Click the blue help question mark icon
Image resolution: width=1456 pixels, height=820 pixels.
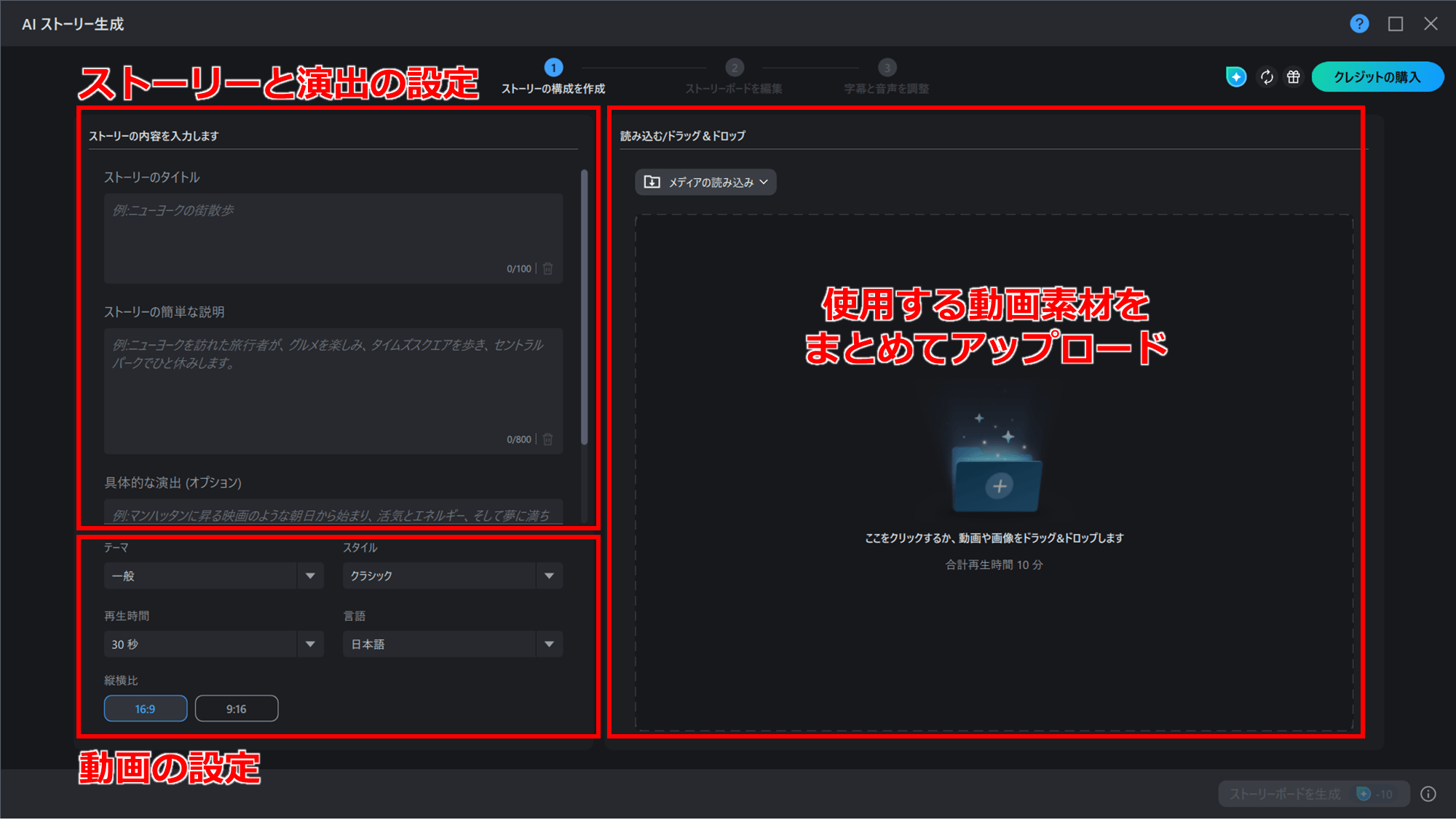(1358, 24)
